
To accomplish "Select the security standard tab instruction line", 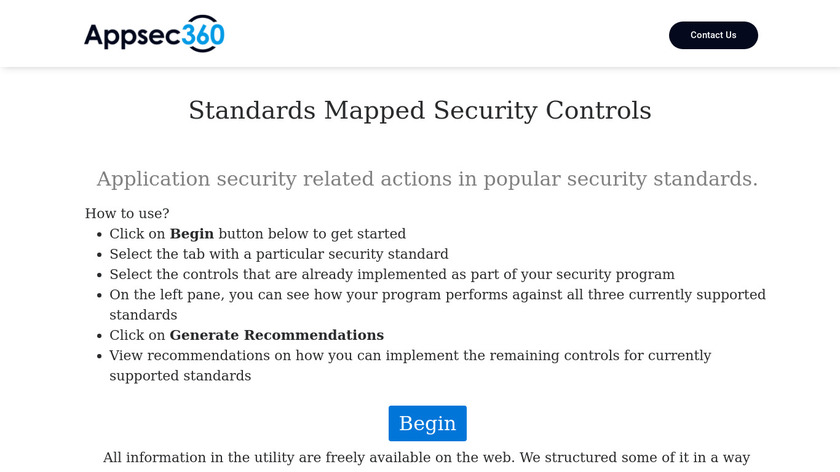I will [x=279, y=254].
